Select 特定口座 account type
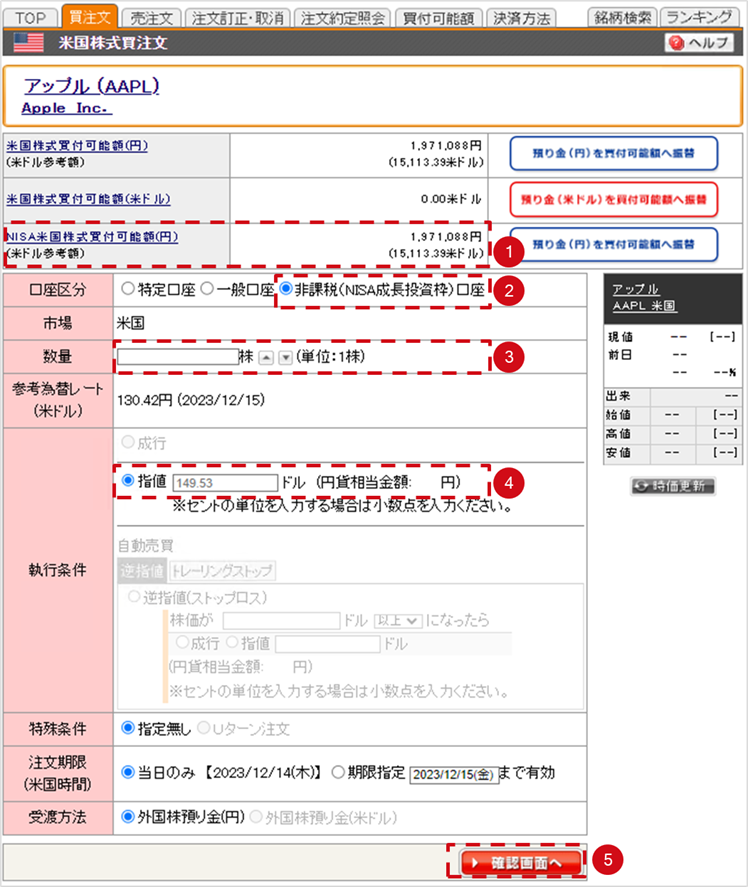The height and width of the screenshot is (887, 748). click(x=128, y=289)
